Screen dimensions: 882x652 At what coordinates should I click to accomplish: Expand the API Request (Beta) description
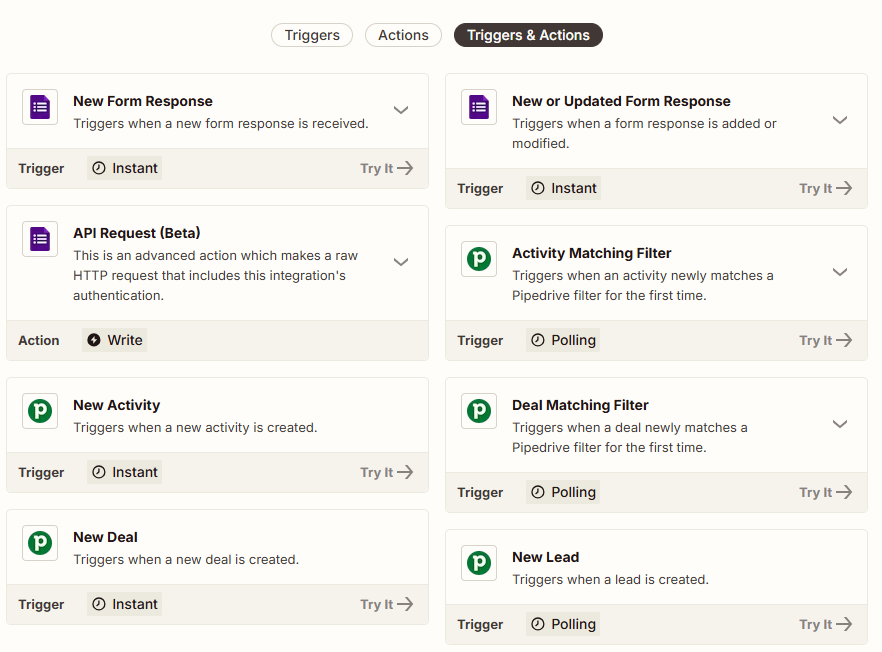[x=401, y=262]
